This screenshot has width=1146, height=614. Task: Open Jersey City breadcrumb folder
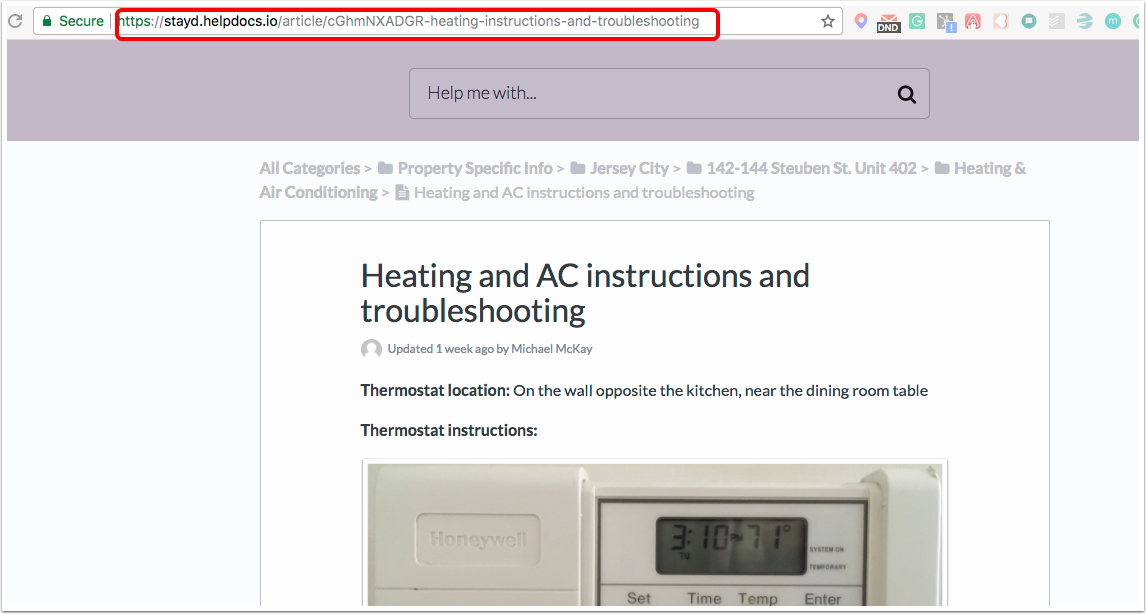click(620, 168)
